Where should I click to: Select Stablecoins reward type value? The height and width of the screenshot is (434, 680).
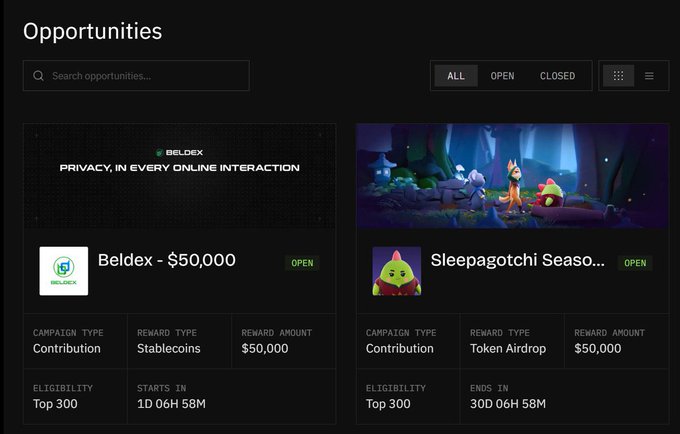[169, 348]
